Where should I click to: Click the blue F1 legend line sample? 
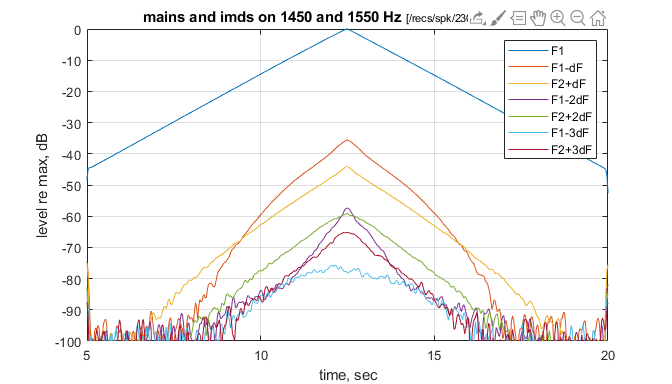(528, 51)
